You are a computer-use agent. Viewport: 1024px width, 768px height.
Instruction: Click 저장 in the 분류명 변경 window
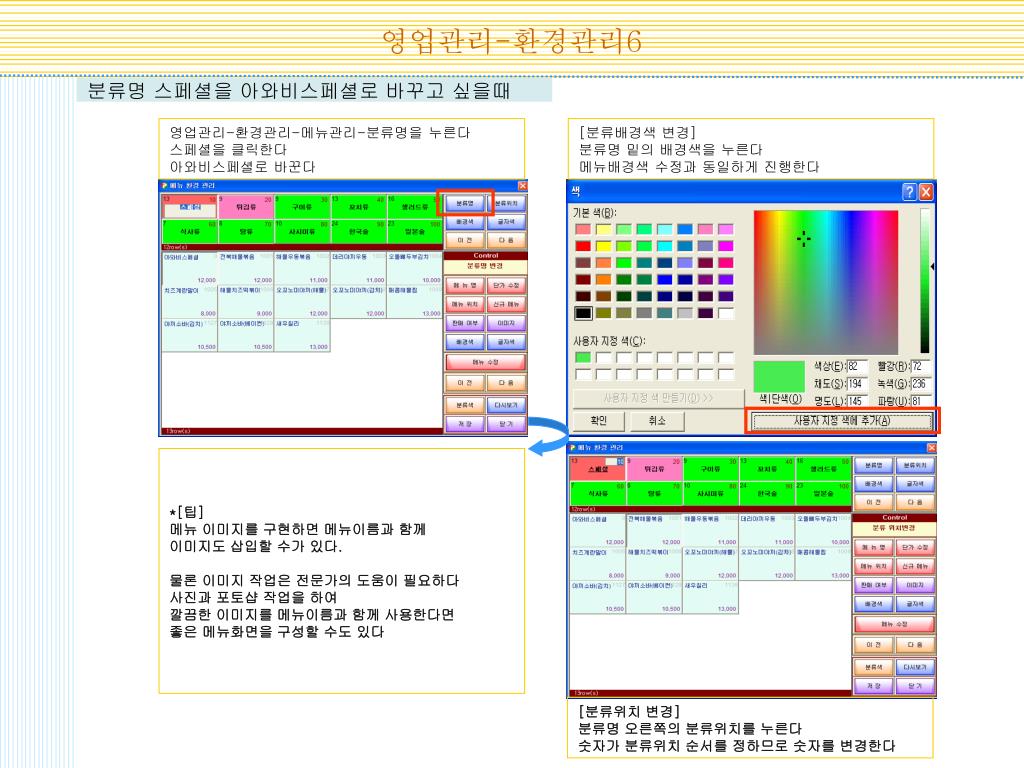click(x=464, y=424)
